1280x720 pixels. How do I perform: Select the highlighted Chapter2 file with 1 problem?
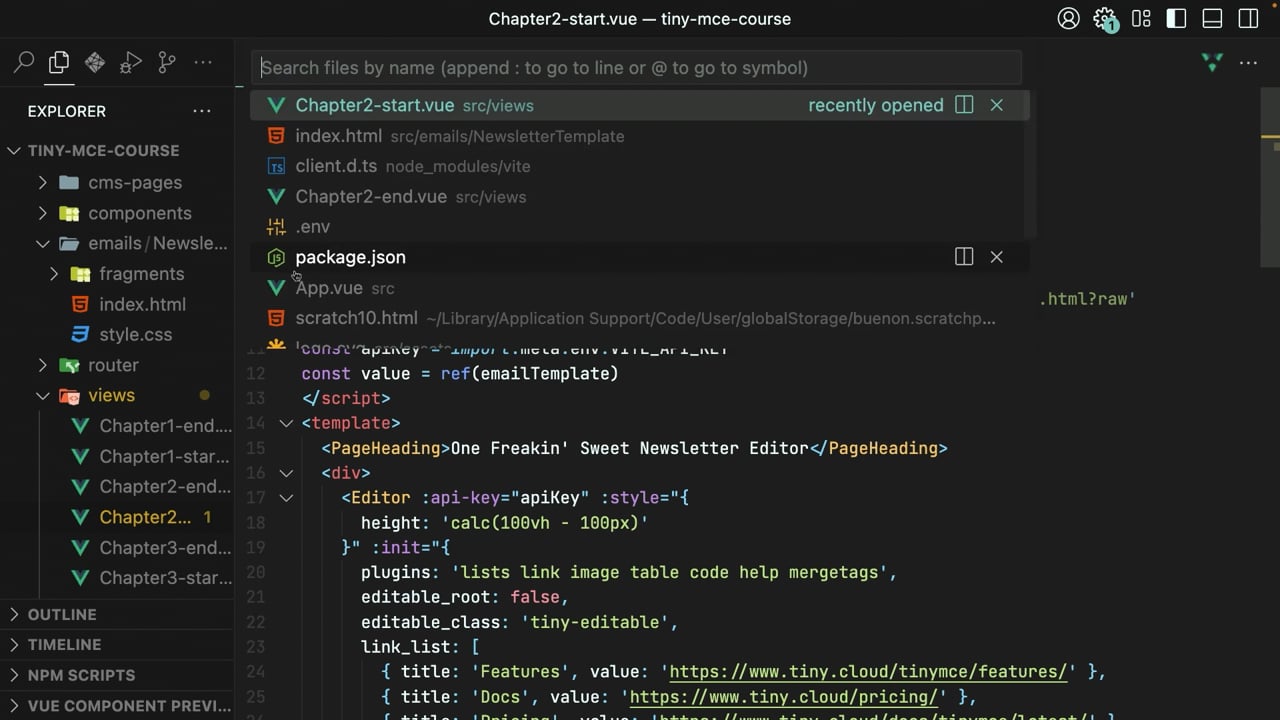(x=117, y=517)
